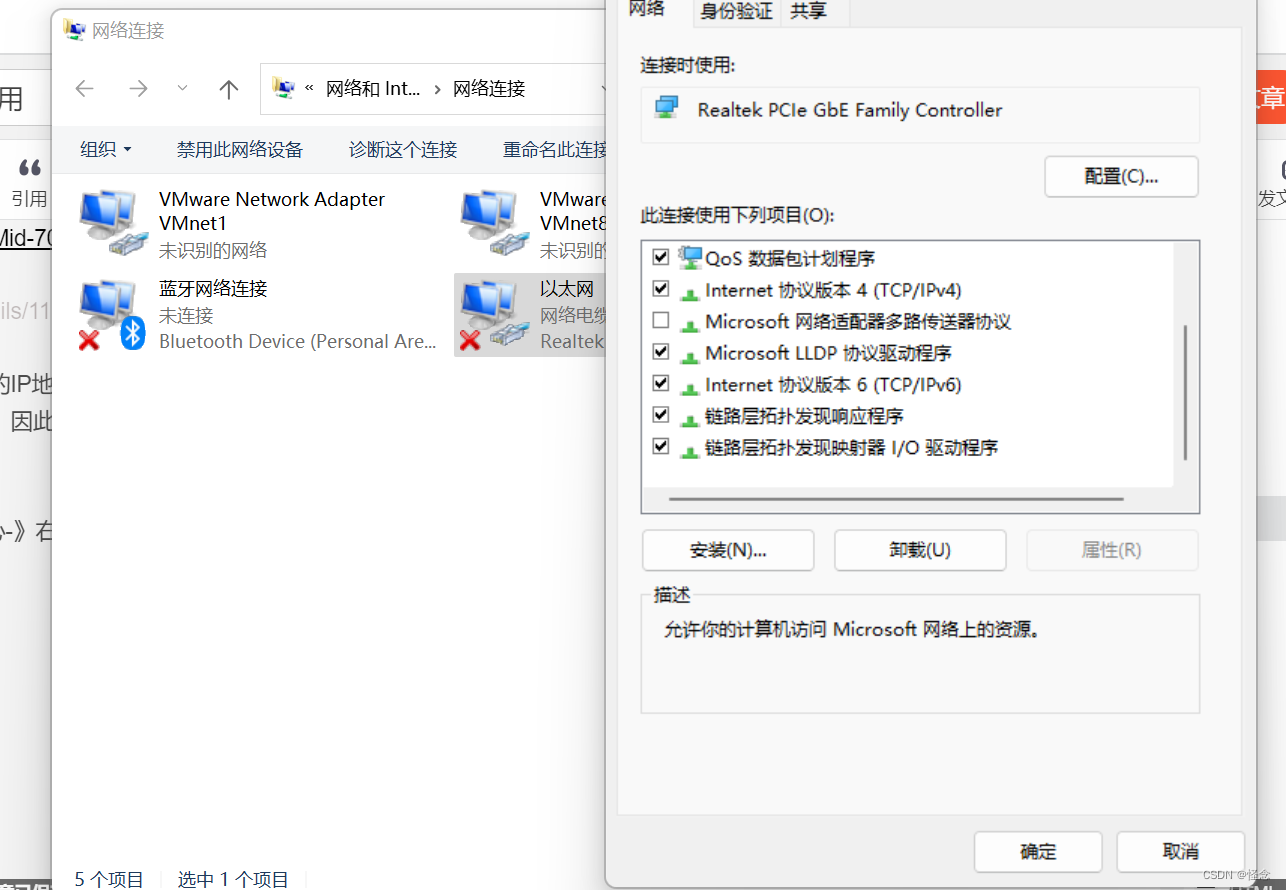1286x890 pixels.
Task: Click the Ethernet (以太网) adapter icon
Action: (494, 315)
